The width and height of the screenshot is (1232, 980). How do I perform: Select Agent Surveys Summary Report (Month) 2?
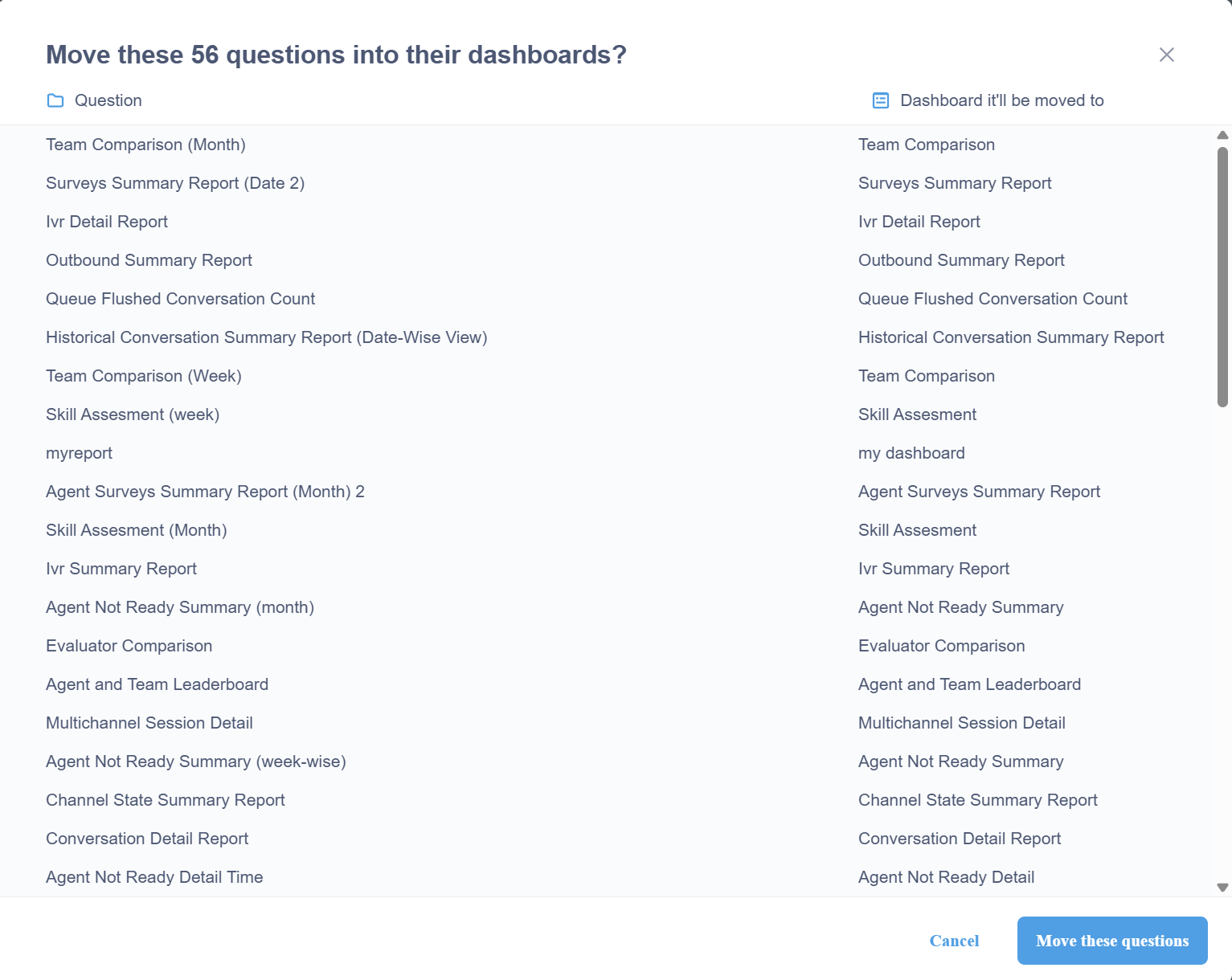tap(205, 492)
